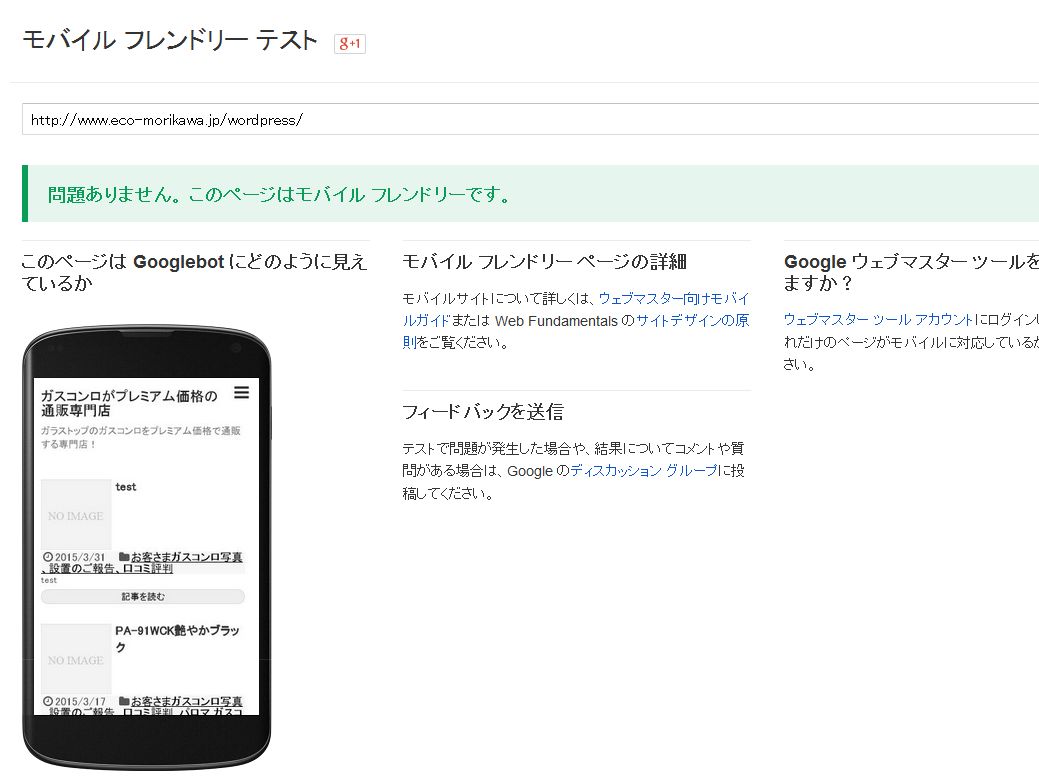Select the PA-91WCK艶やかブラック post title
The height and width of the screenshot is (781, 1039).
point(177,639)
